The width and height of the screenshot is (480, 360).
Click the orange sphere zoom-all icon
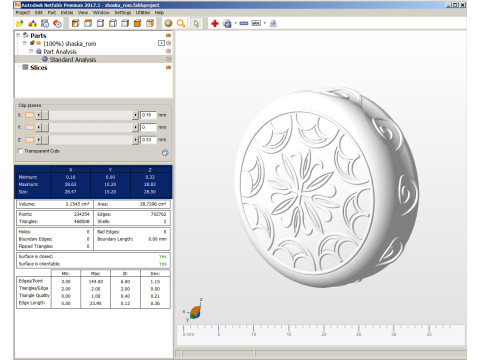pyautogui.click(x=168, y=23)
